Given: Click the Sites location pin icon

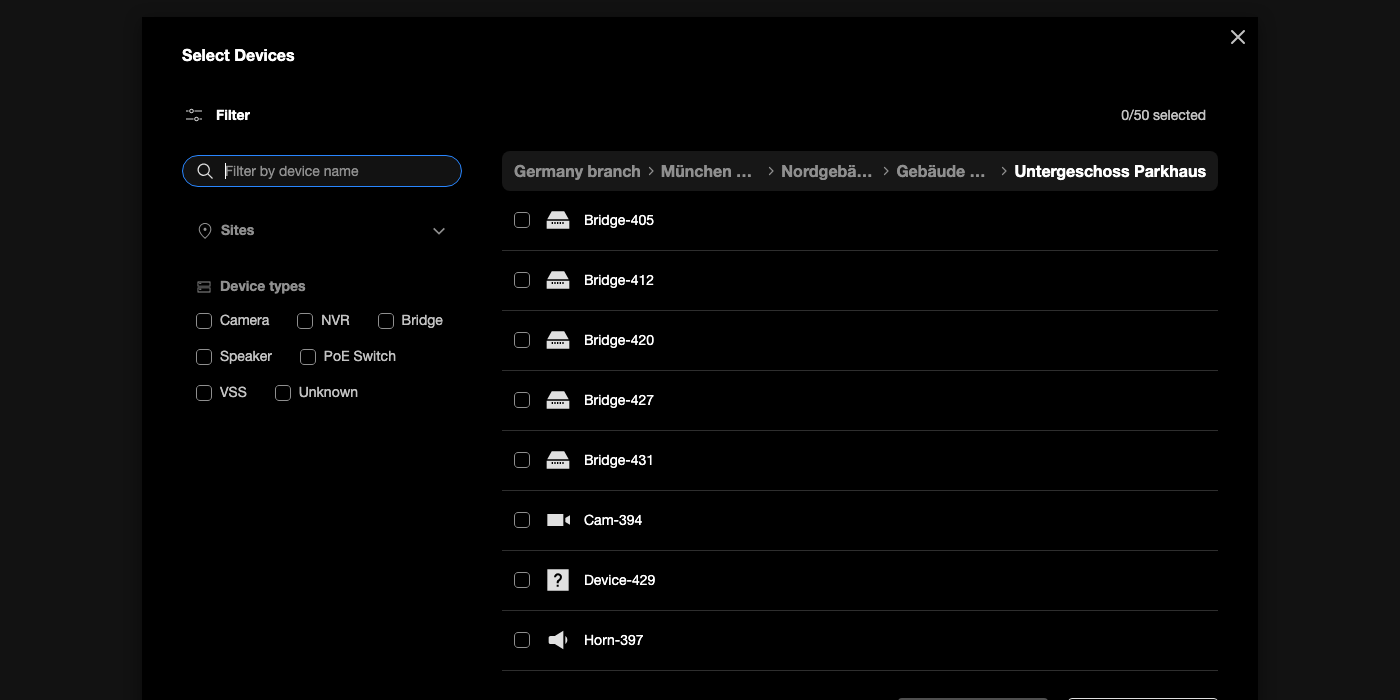Looking at the screenshot, I should (205, 230).
